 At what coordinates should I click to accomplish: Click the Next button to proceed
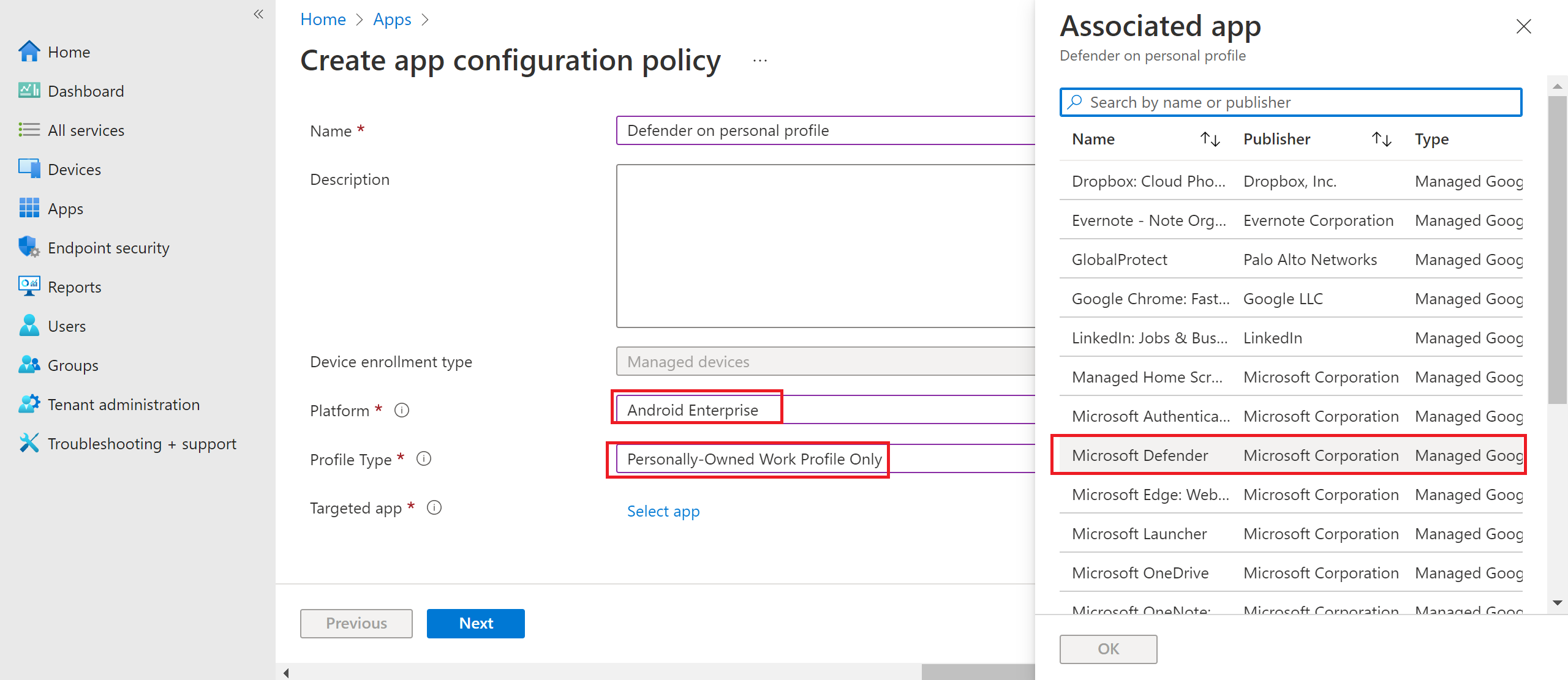(x=475, y=622)
